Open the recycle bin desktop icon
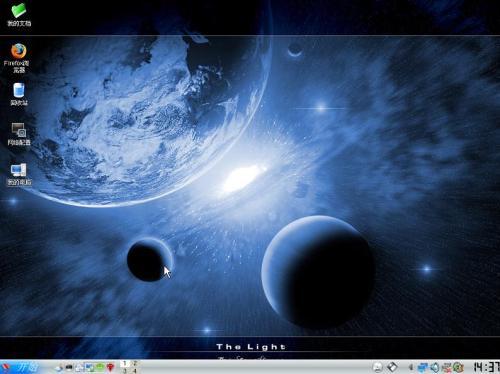 (x=19, y=90)
